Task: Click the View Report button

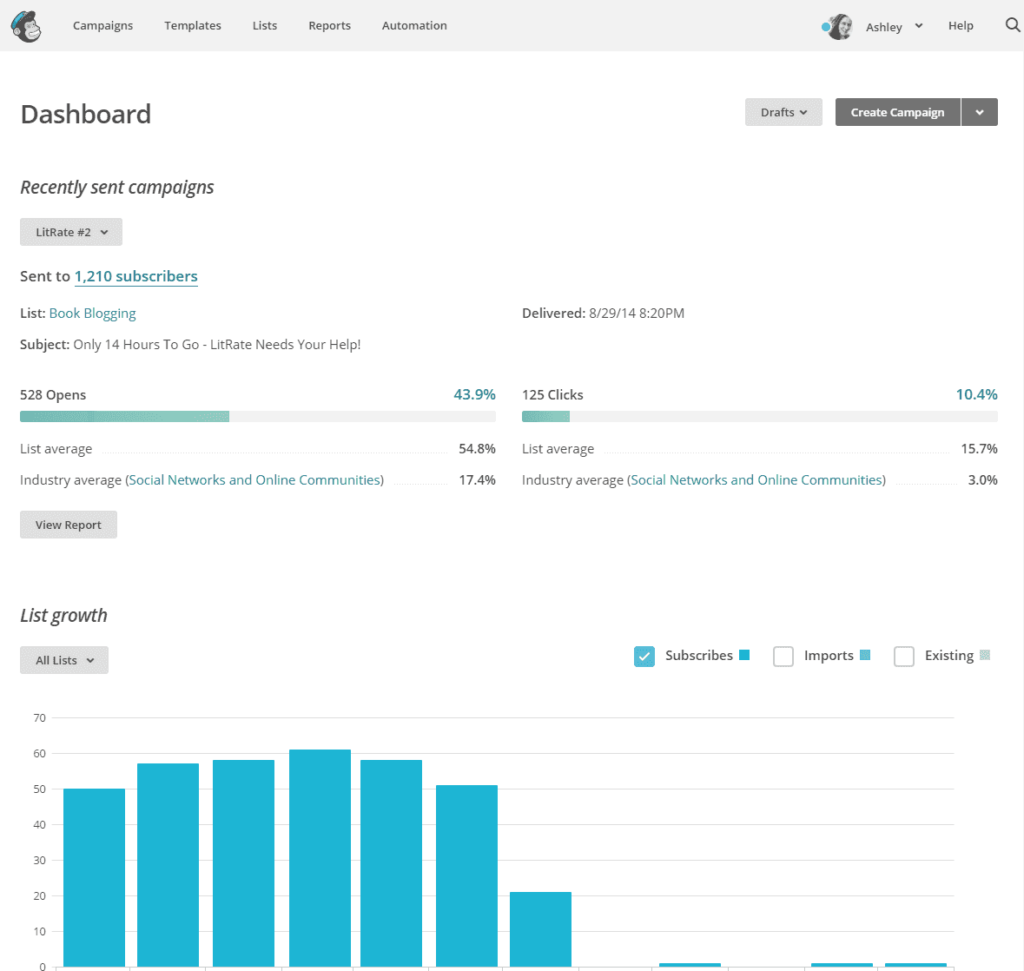Action: [69, 525]
